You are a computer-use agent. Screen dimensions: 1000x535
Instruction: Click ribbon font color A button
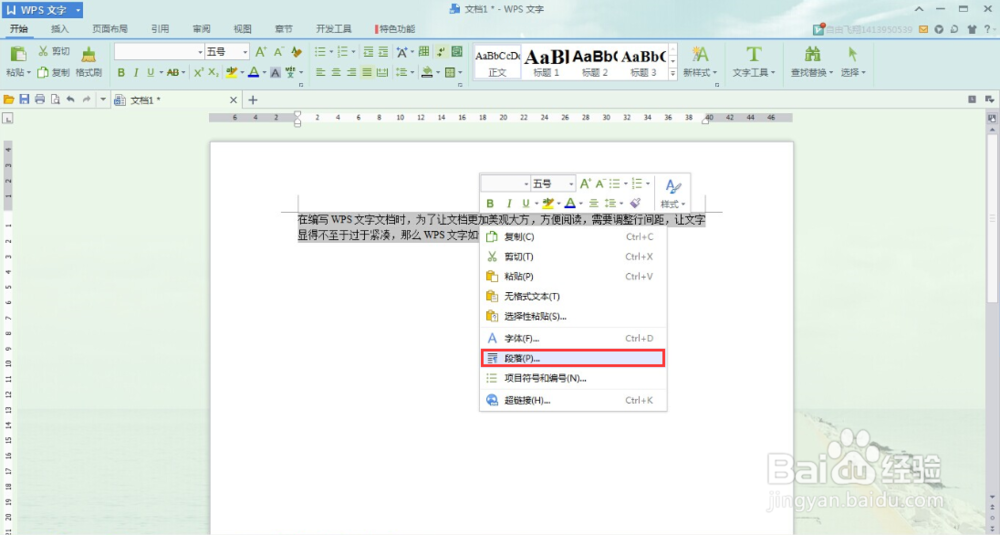click(x=253, y=73)
